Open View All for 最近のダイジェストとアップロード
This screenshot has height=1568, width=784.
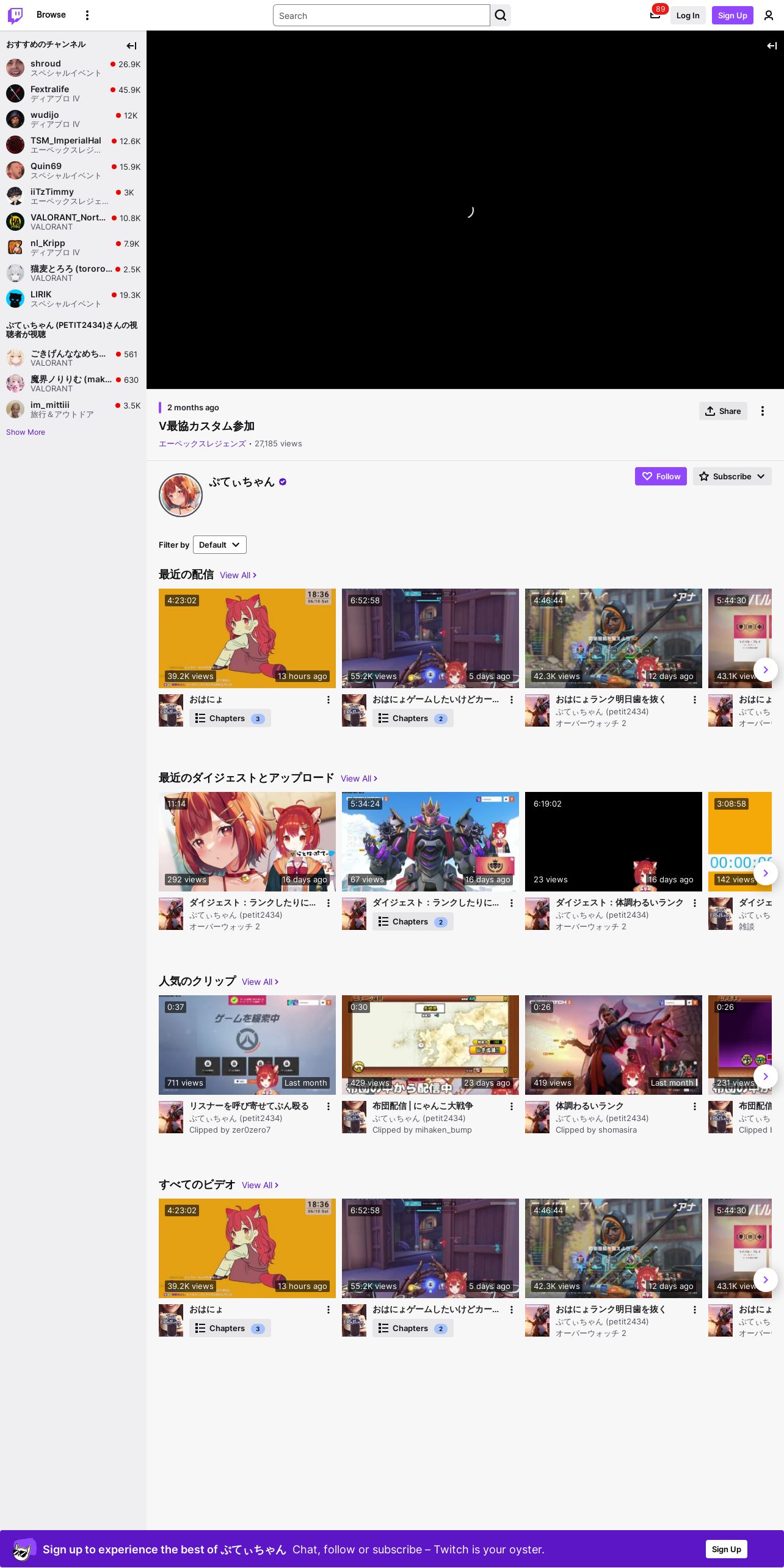pos(359,779)
